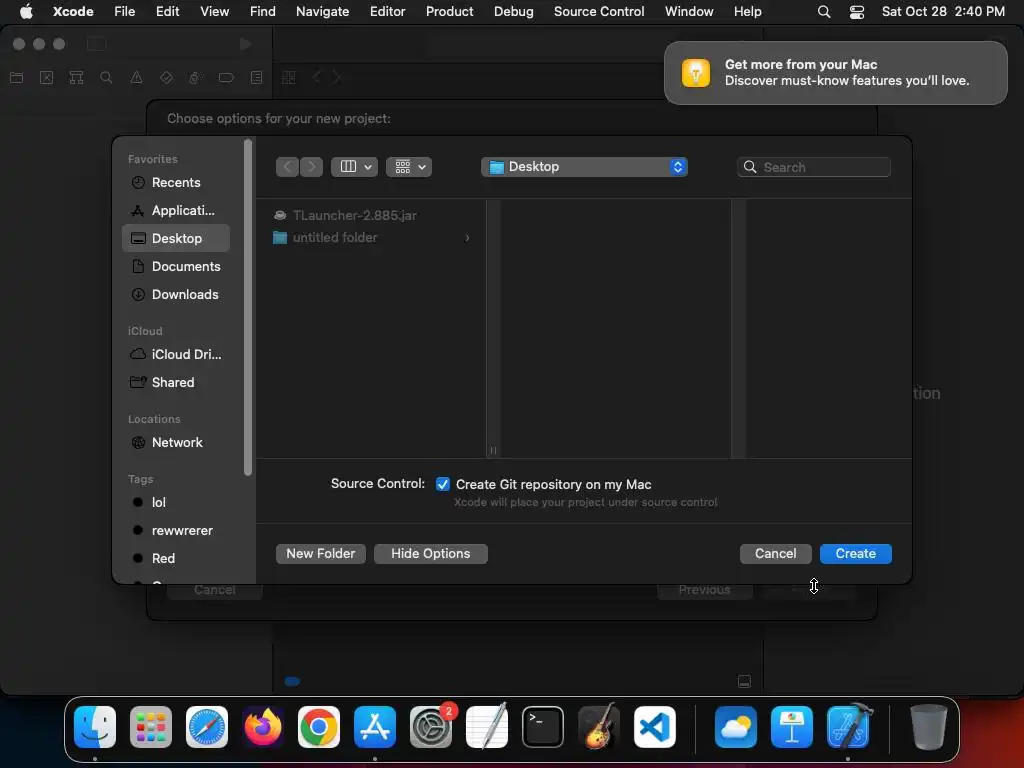Open Visual Studio Code from the Dock
Image resolution: width=1024 pixels, height=768 pixels.
(x=655, y=727)
